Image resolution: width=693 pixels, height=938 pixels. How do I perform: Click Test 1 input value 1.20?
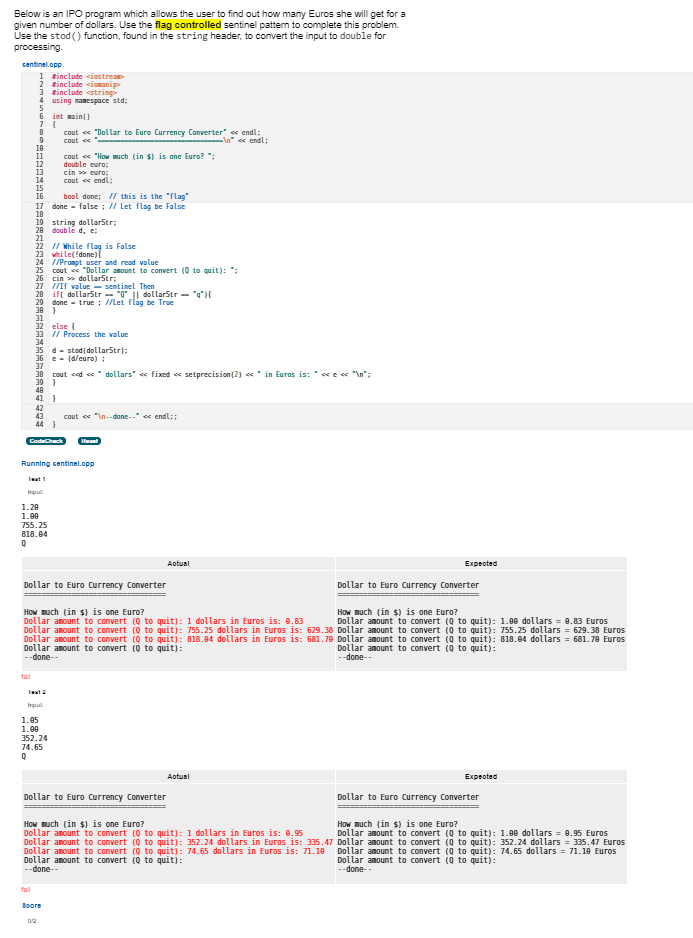(x=30, y=507)
